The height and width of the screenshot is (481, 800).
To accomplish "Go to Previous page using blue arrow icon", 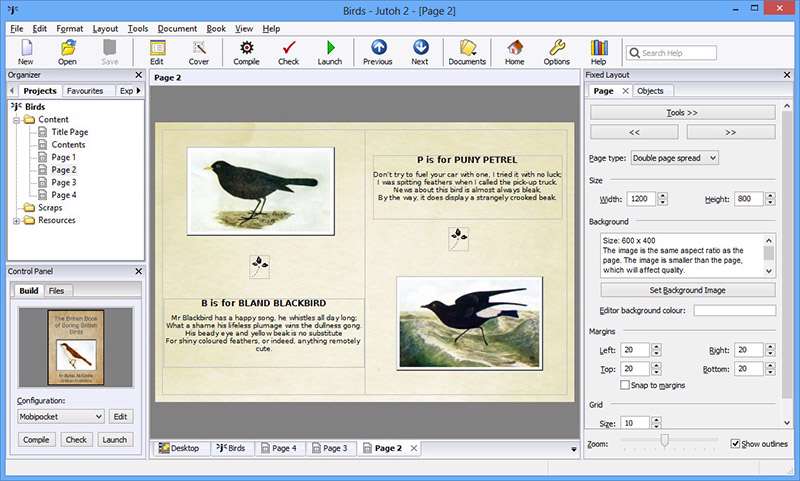I will [377, 51].
